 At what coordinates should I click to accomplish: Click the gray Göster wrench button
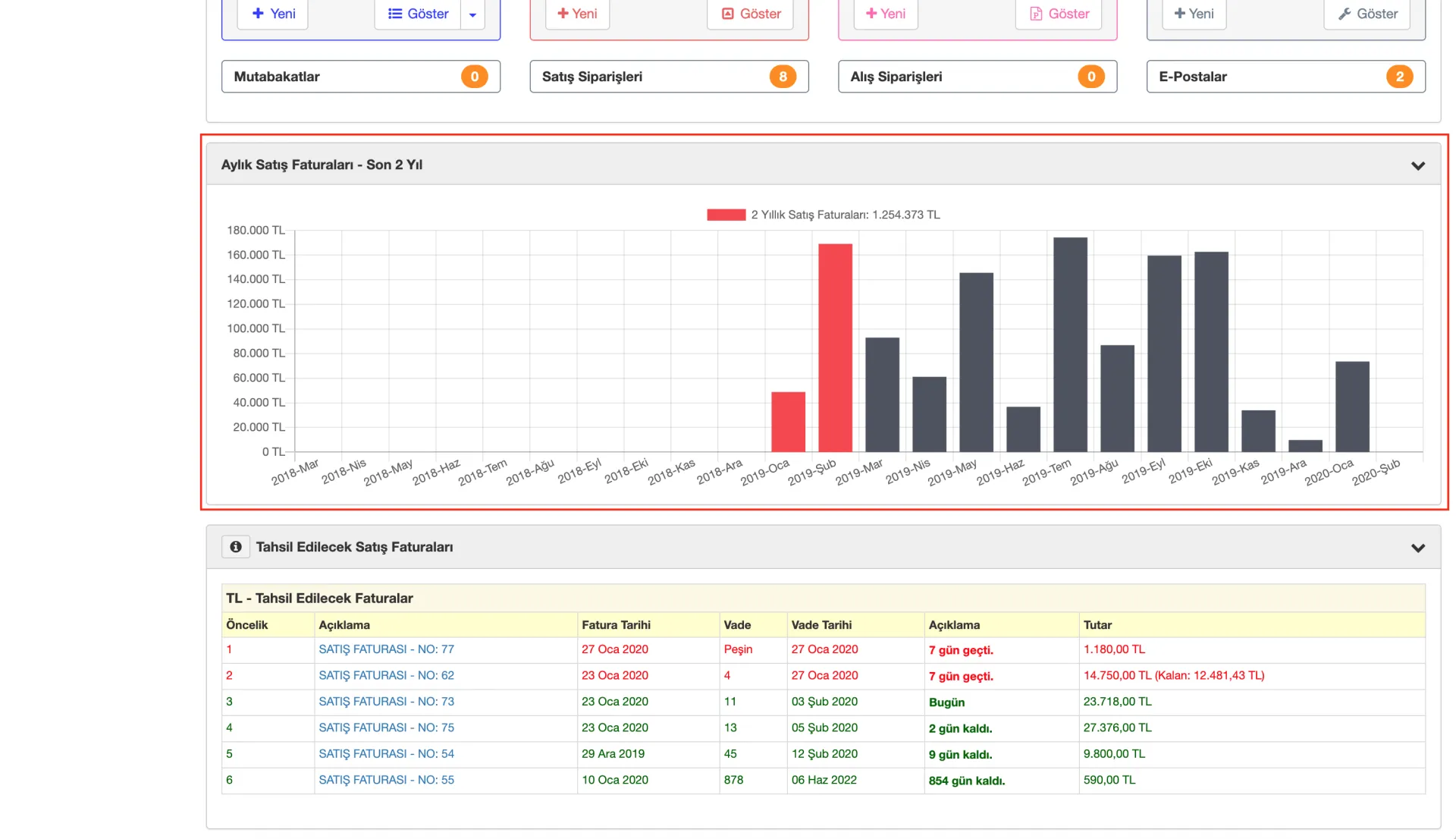(x=1367, y=14)
